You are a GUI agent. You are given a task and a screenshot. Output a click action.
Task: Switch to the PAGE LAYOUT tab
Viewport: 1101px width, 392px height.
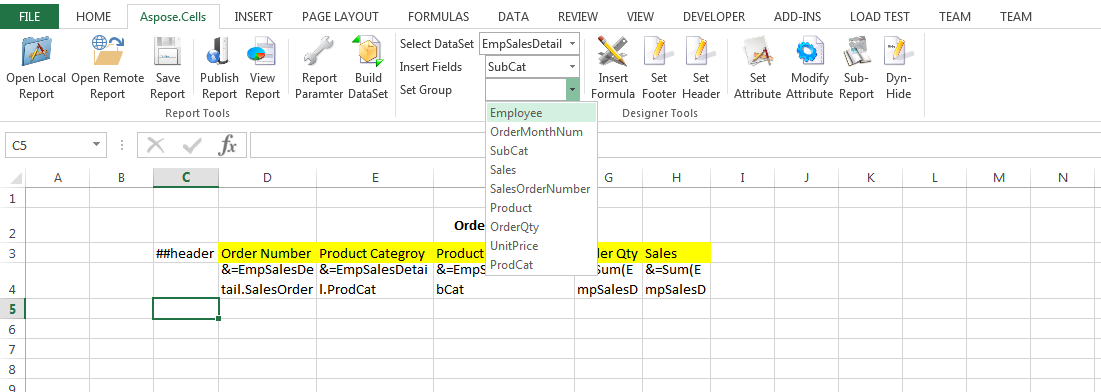click(340, 17)
